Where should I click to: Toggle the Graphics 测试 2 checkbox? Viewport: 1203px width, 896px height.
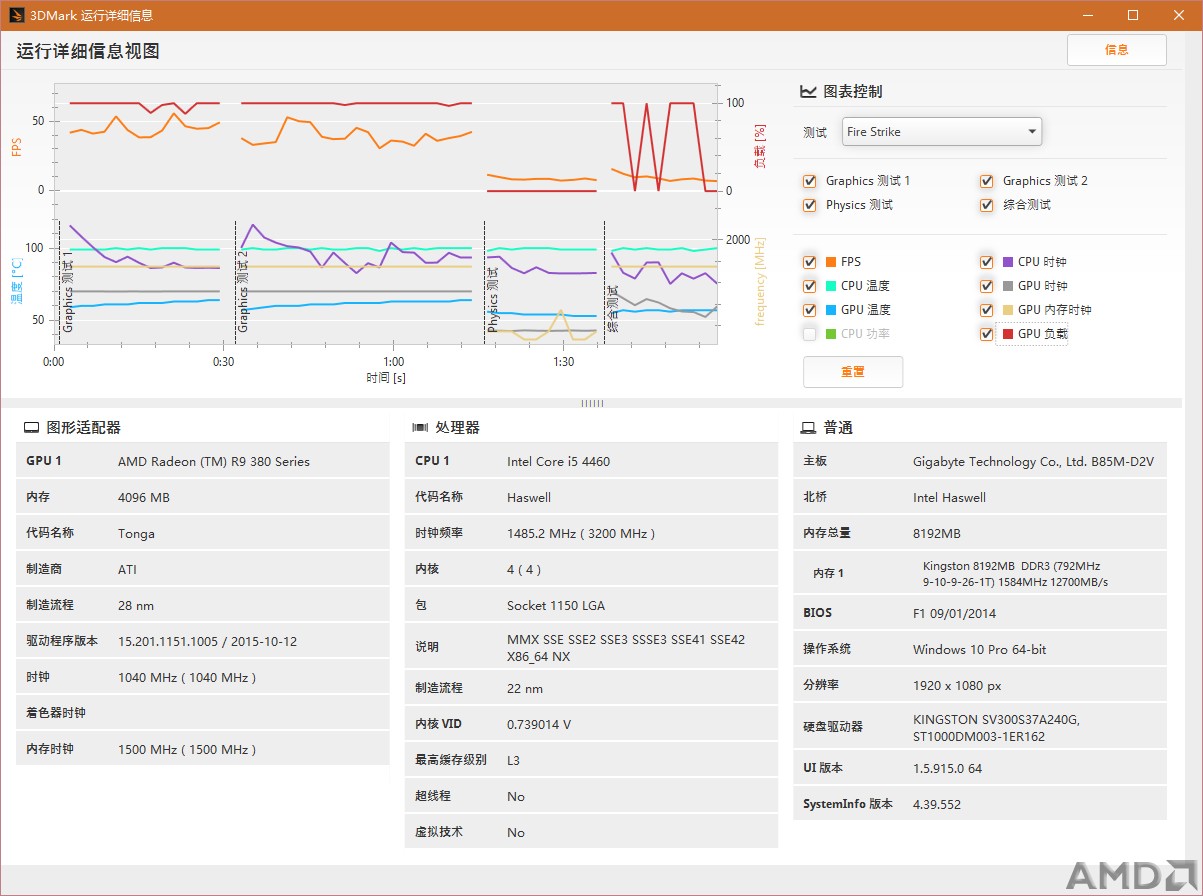tap(986, 181)
